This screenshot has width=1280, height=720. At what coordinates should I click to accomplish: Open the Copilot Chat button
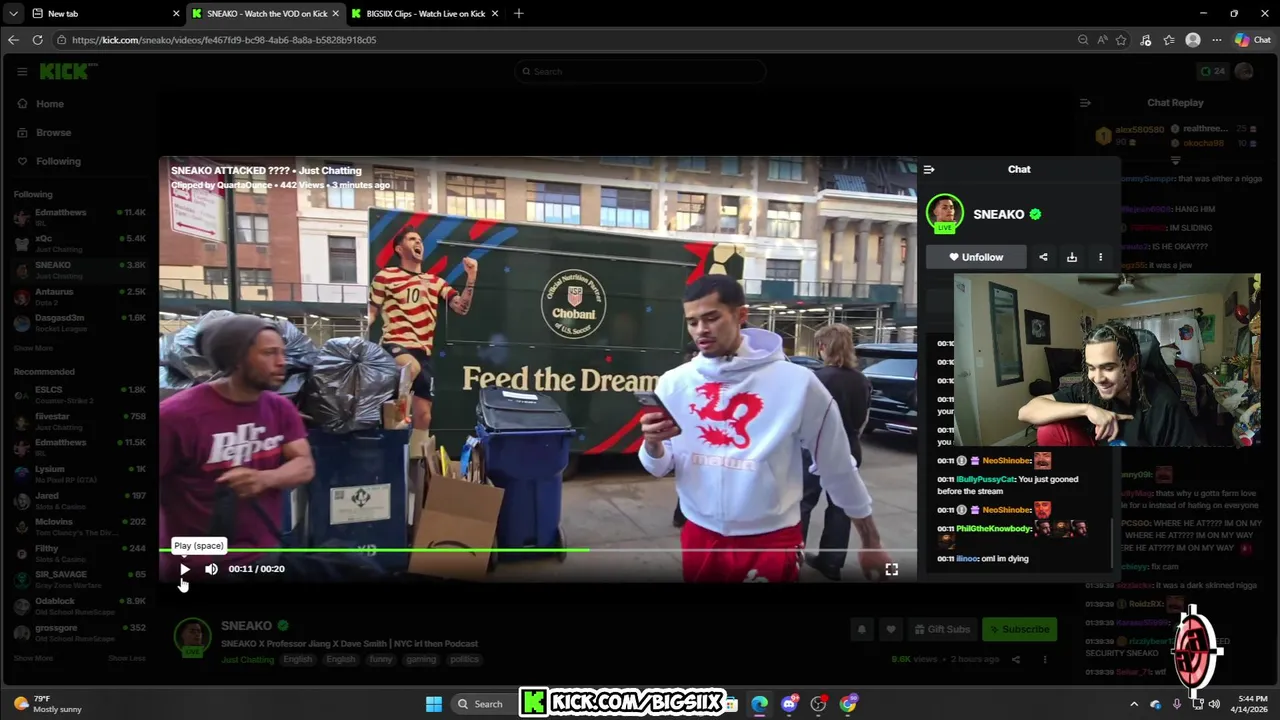(1253, 40)
